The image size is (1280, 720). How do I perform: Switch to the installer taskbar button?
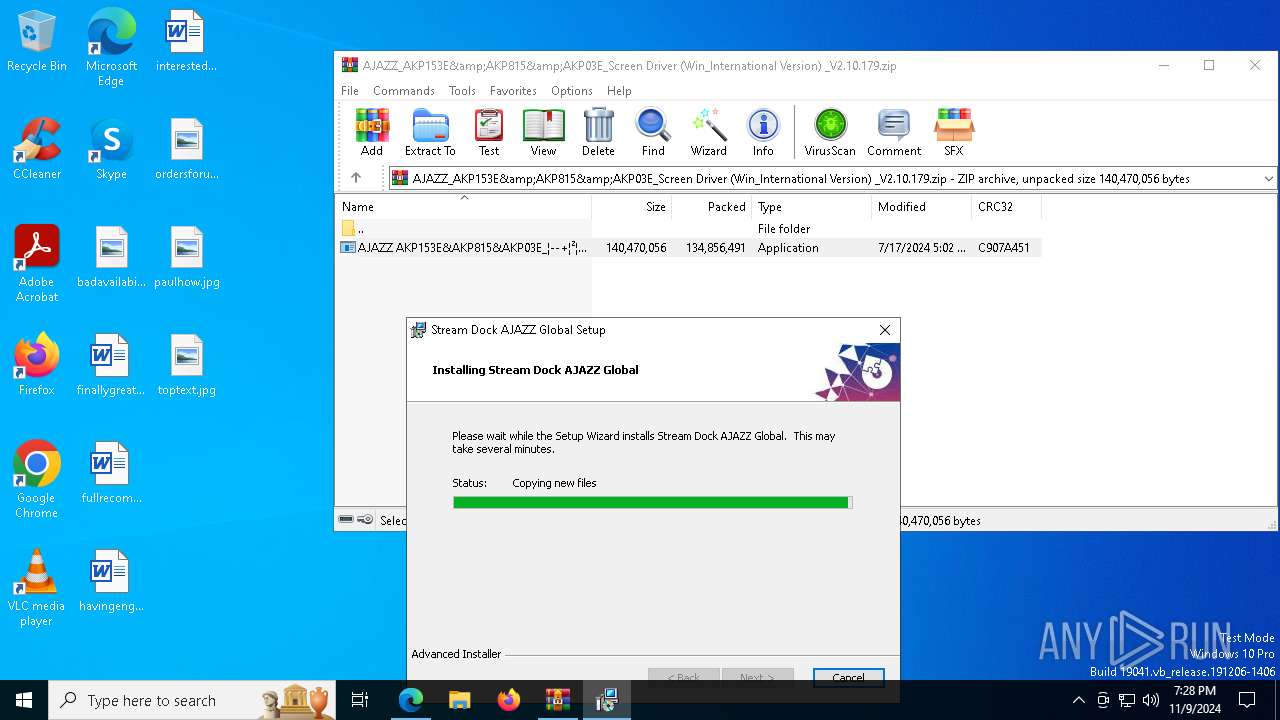606,700
